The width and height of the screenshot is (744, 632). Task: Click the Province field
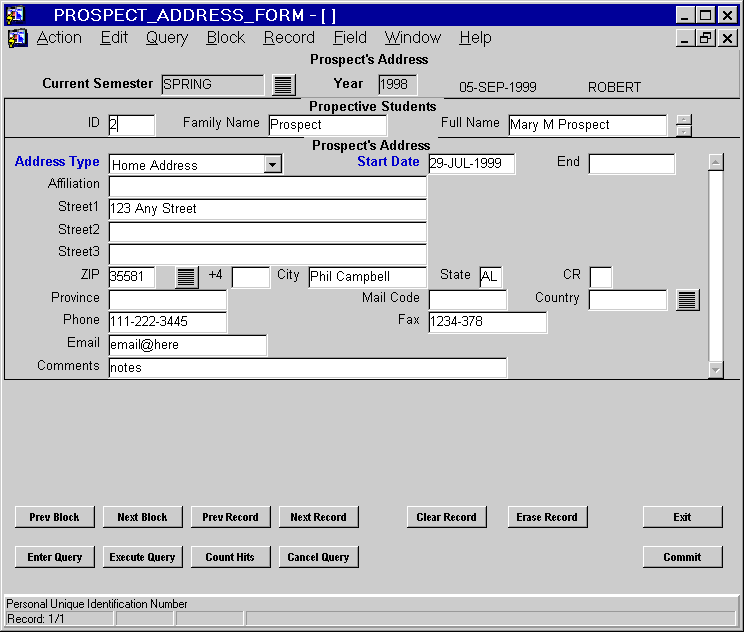pos(167,299)
